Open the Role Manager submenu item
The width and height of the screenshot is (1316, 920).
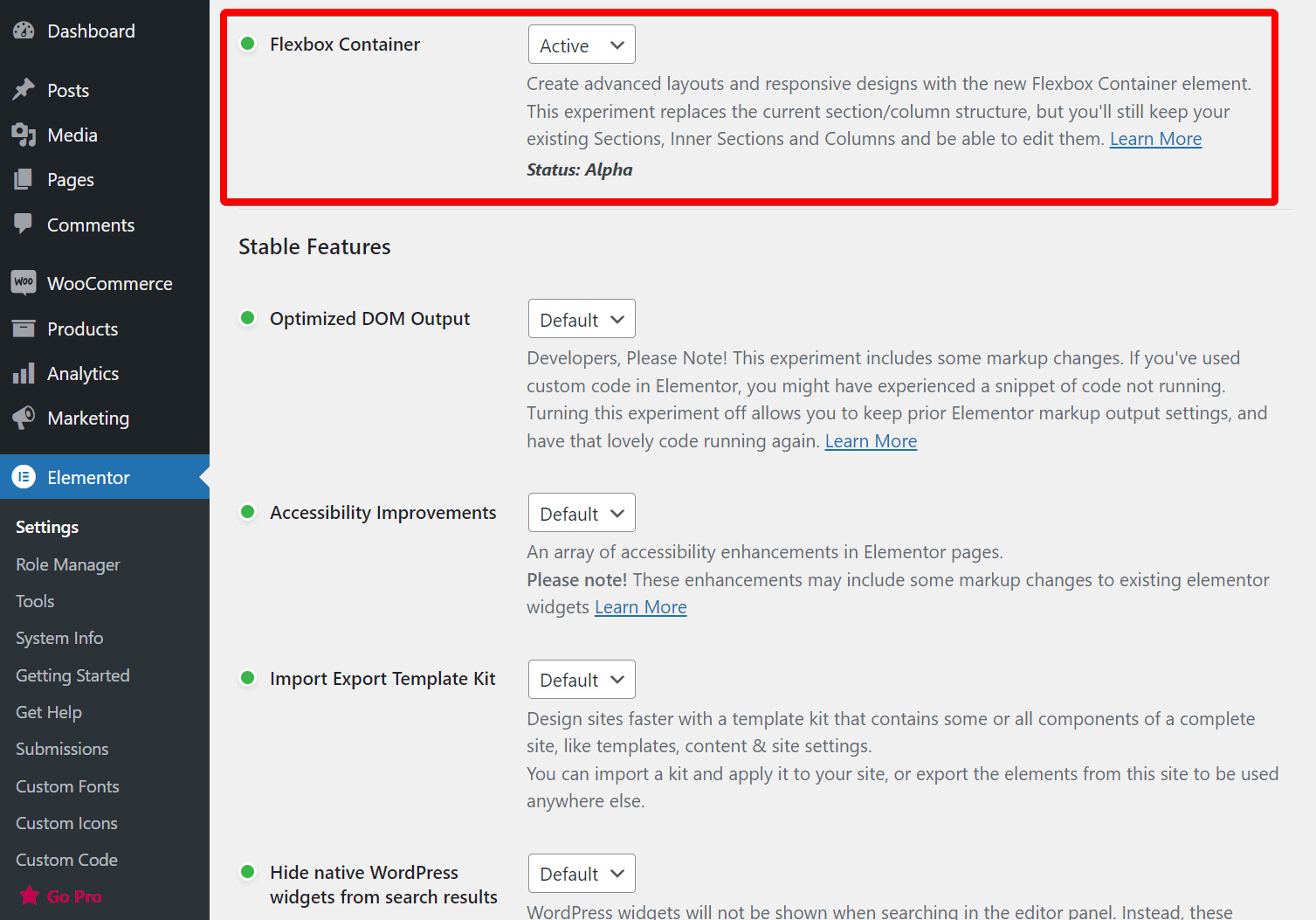[x=68, y=564]
